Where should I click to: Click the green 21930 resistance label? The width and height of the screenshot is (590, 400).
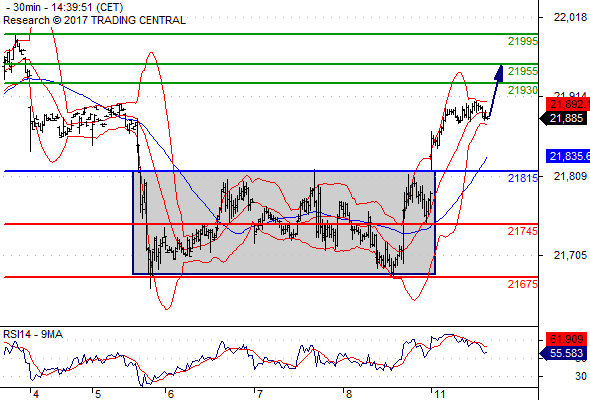point(523,90)
